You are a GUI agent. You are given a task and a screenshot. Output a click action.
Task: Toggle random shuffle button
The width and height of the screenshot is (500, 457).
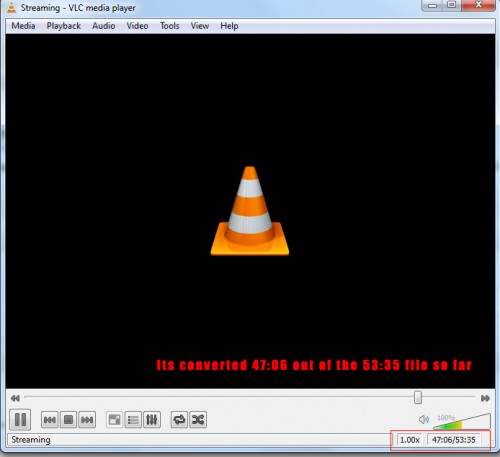(x=198, y=420)
